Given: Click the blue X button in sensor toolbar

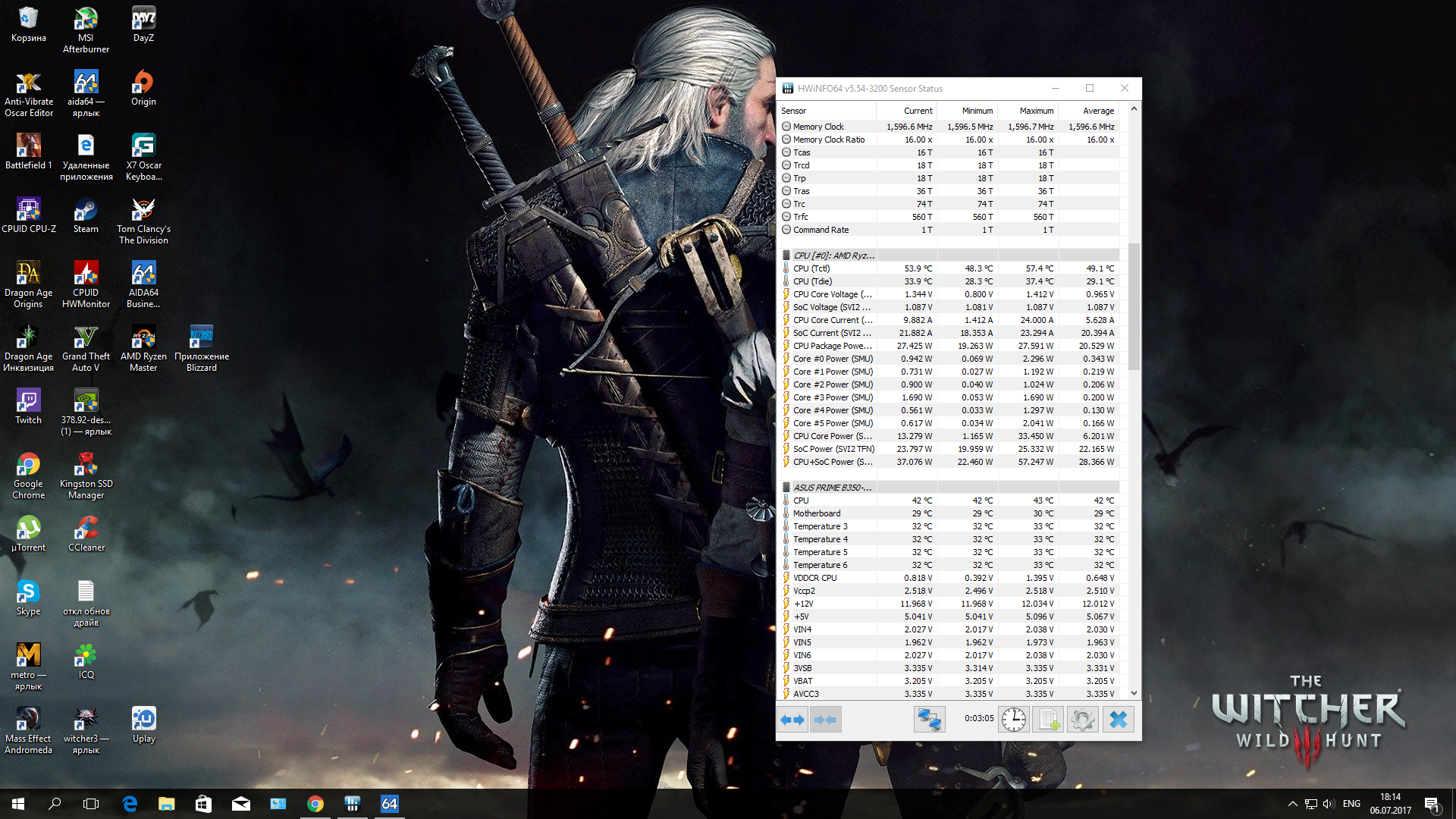Looking at the screenshot, I should point(1118,719).
